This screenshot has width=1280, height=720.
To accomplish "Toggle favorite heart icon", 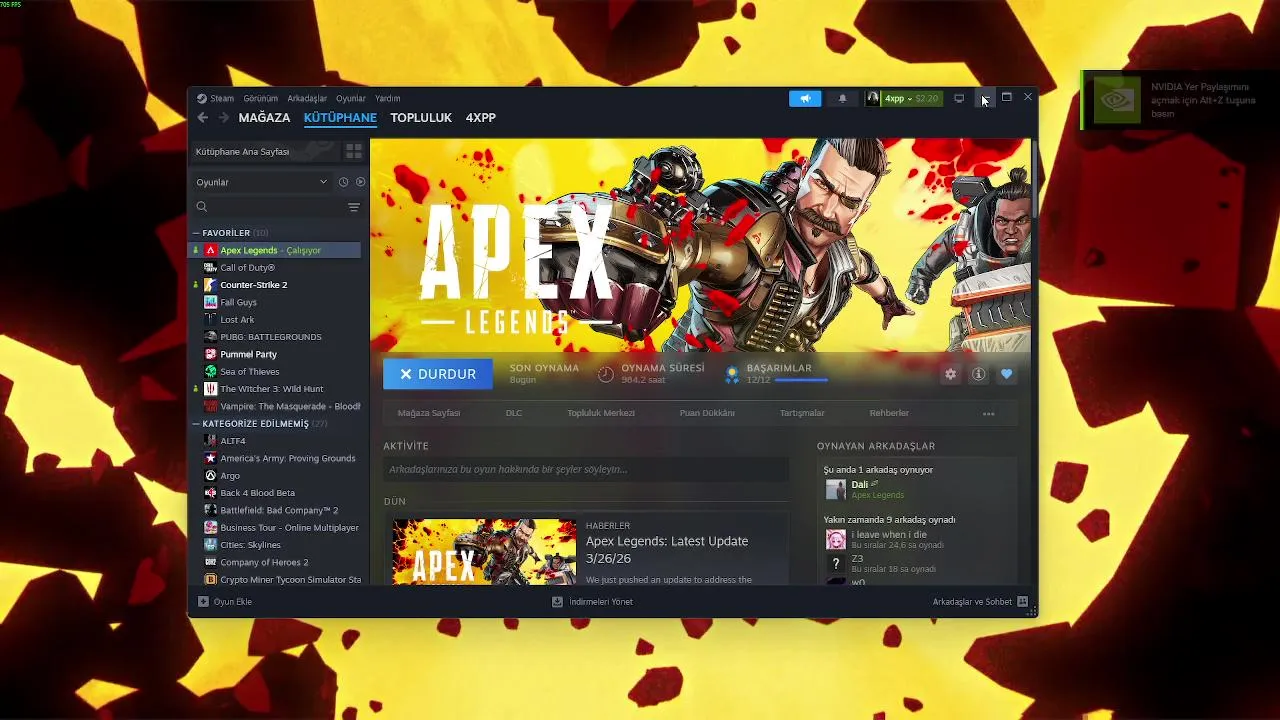I will pyautogui.click(x=1006, y=374).
